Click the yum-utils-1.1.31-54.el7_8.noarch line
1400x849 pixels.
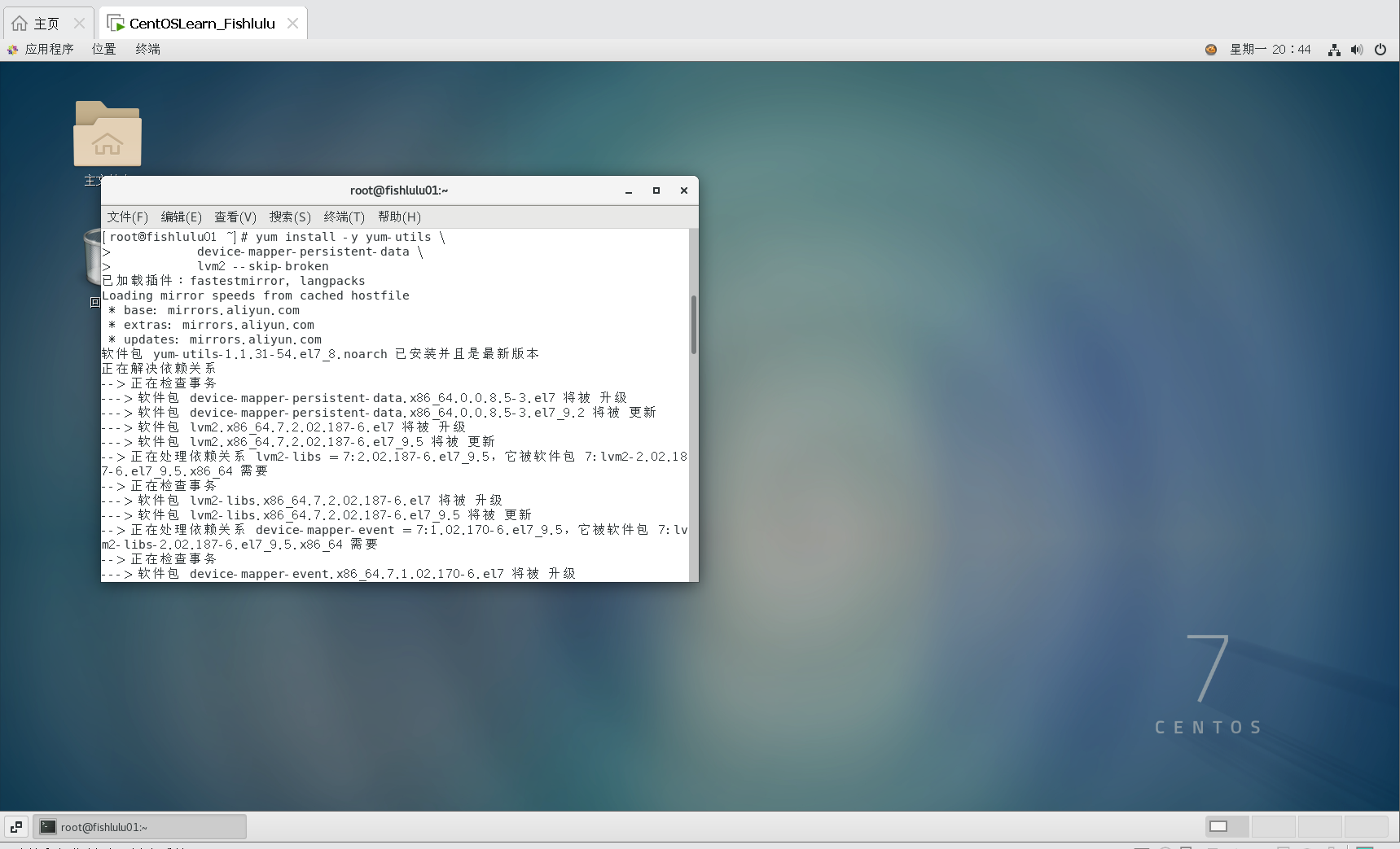320,354
